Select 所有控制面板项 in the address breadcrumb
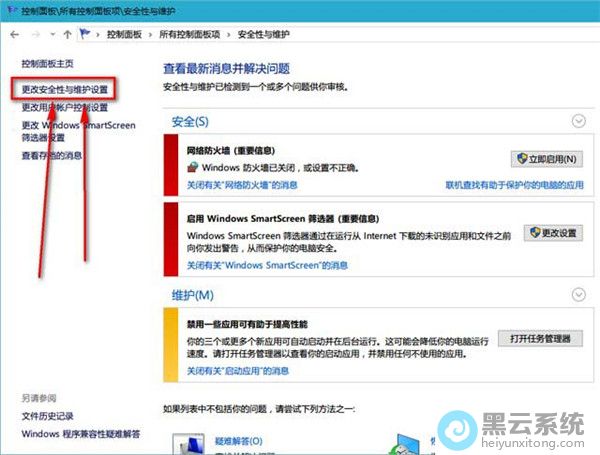This screenshot has width=600, height=455. click(192, 34)
